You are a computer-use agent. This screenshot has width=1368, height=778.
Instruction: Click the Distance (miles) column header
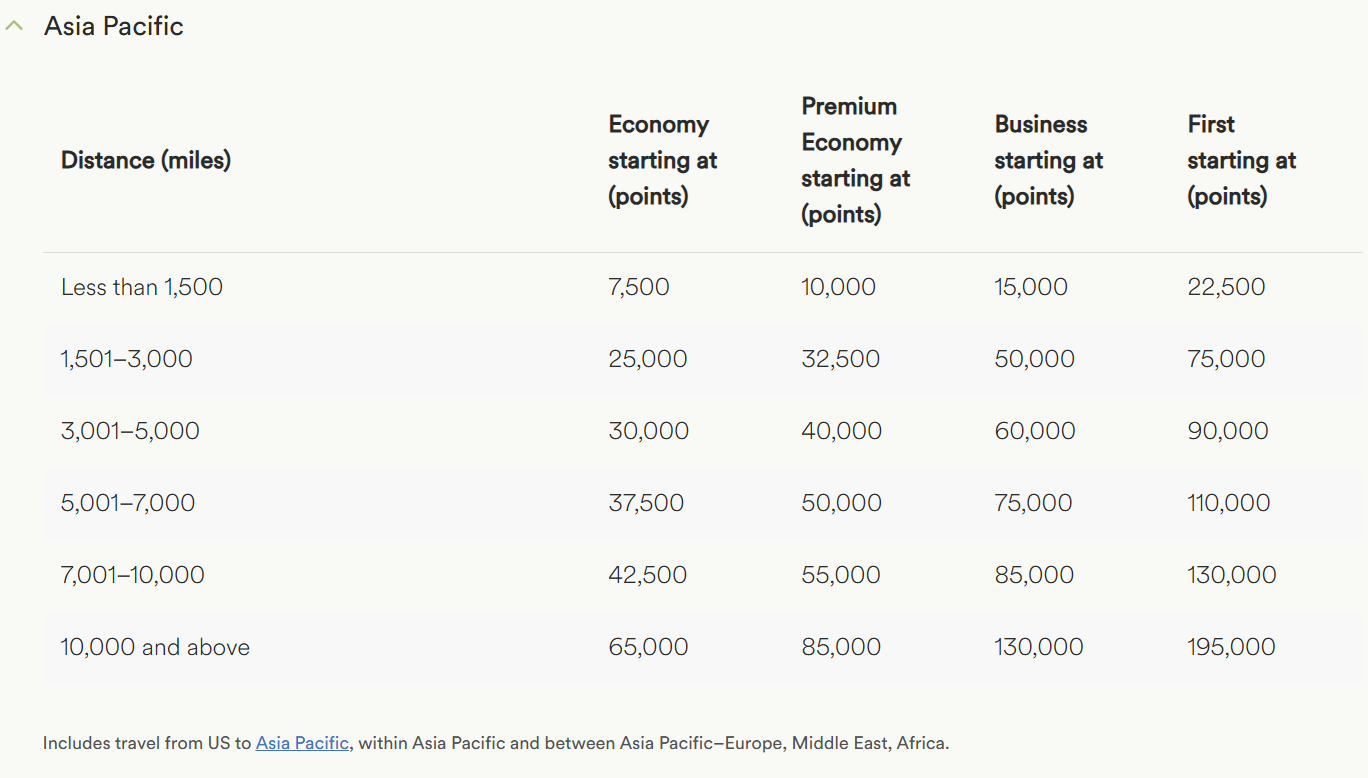click(146, 160)
